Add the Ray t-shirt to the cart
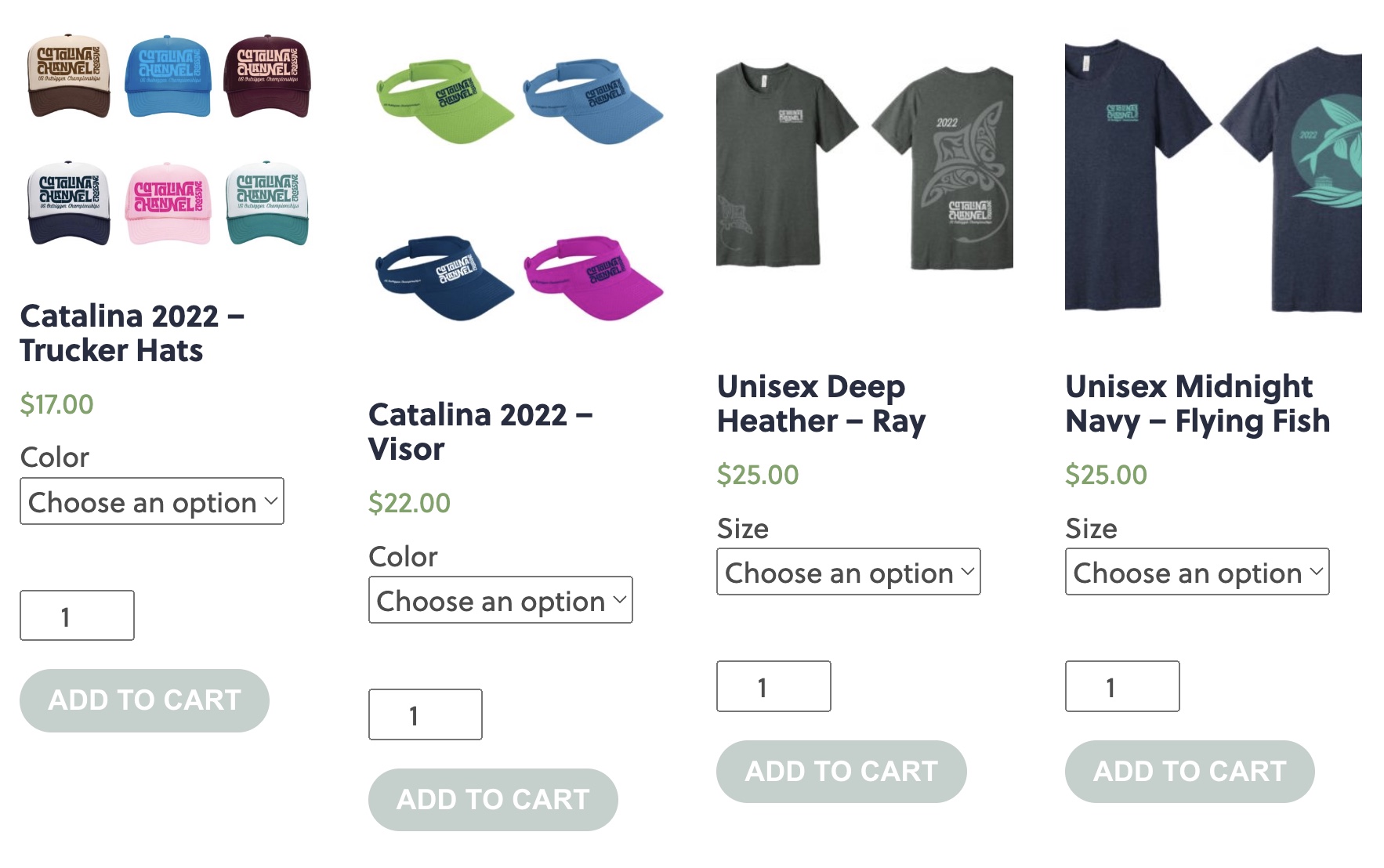The height and width of the screenshot is (868, 1384). click(x=842, y=771)
